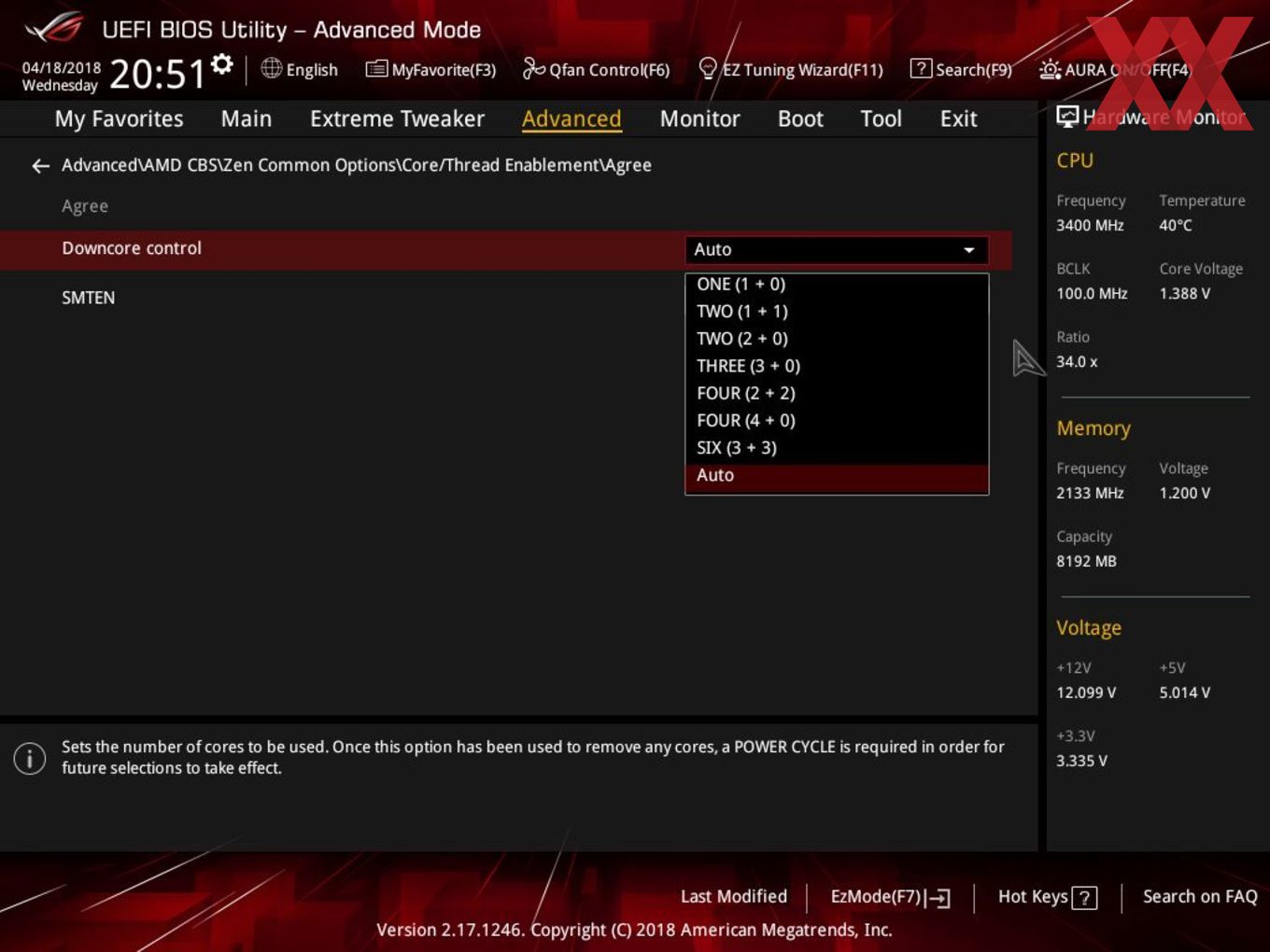Open Search(F9) question mark icon
Image resolution: width=1270 pixels, height=952 pixels.
921,68
